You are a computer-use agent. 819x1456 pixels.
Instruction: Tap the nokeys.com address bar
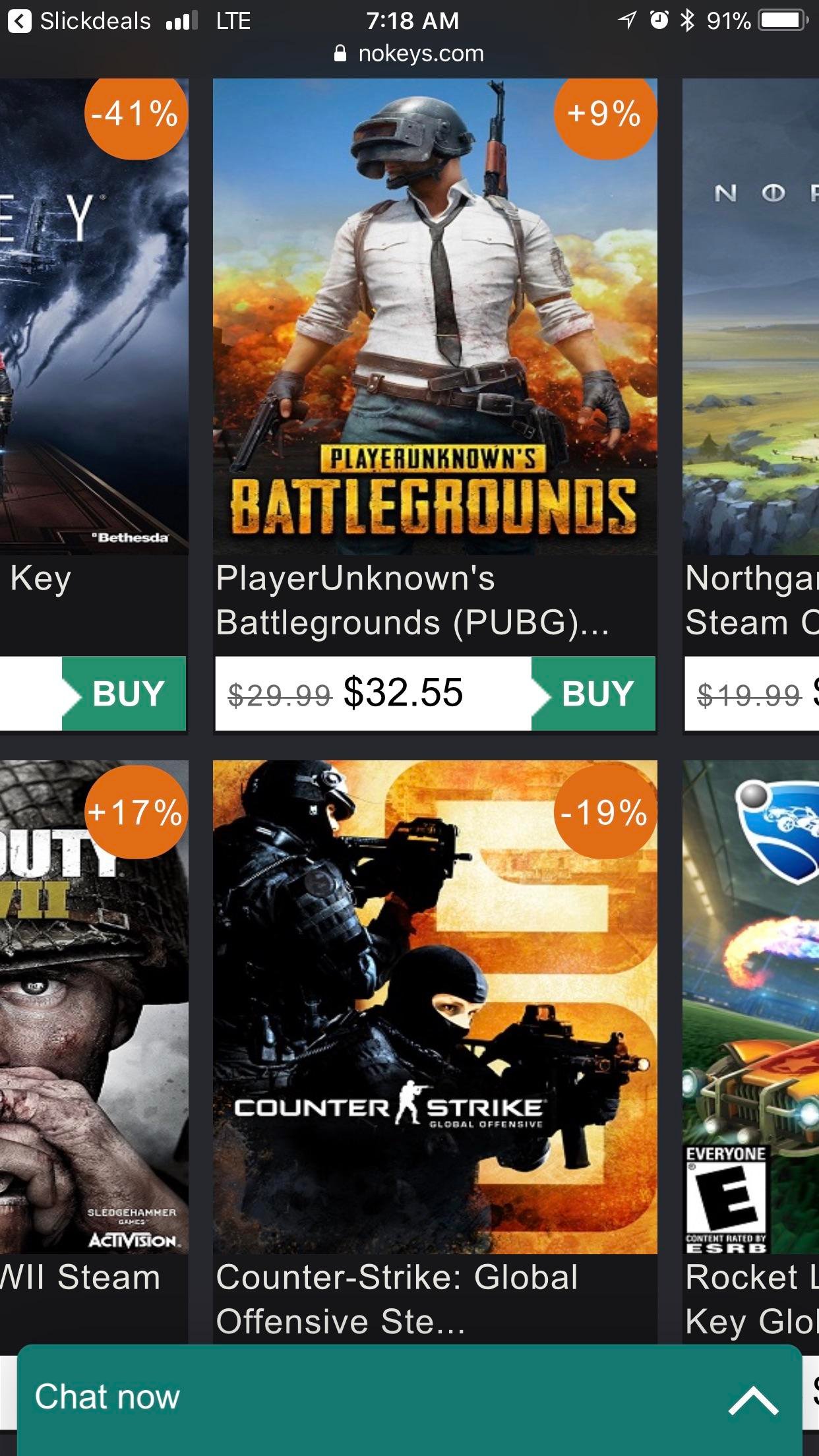coord(421,53)
